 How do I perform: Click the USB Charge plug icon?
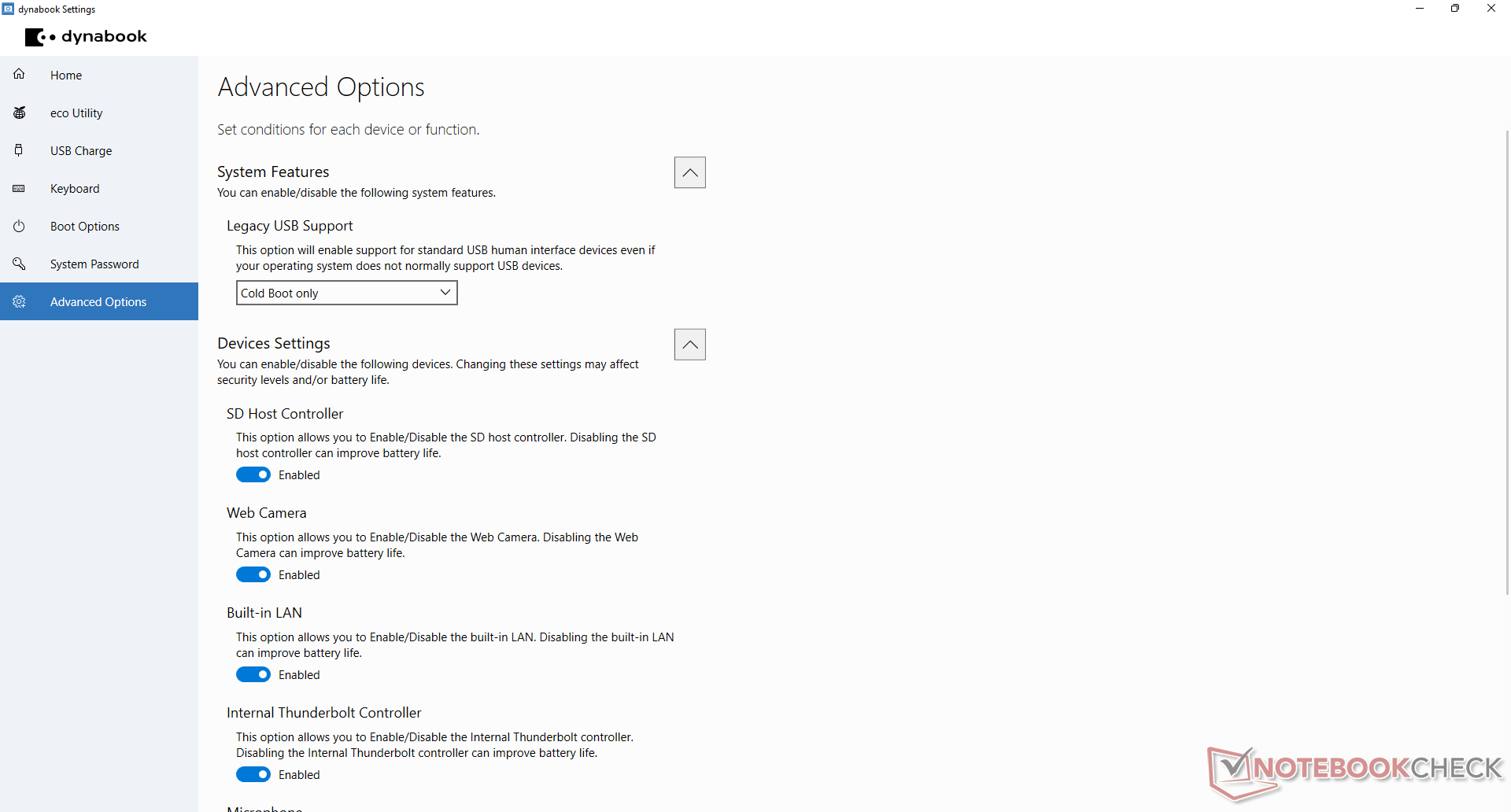19,150
